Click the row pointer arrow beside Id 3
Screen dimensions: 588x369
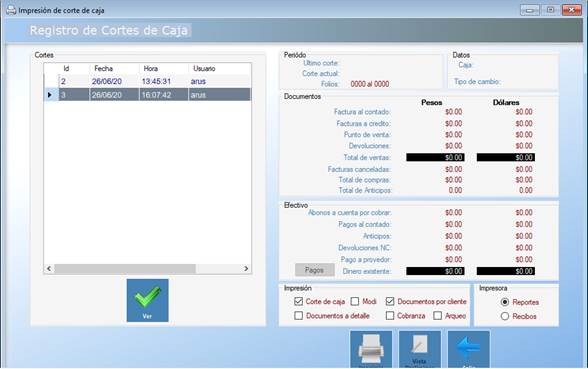click(x=50, y=95)
